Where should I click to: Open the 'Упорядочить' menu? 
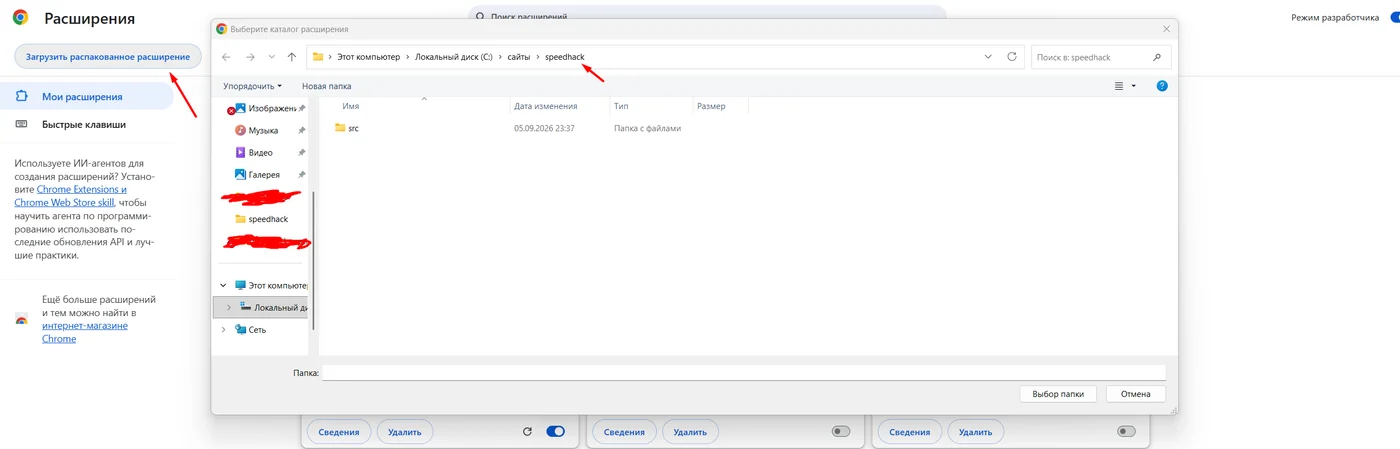pos(252,86)
